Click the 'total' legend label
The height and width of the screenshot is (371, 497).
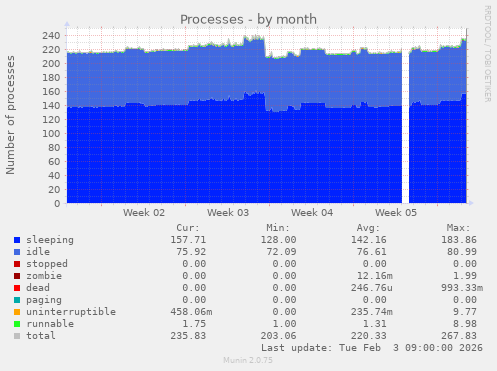click(x=41, y=336)
